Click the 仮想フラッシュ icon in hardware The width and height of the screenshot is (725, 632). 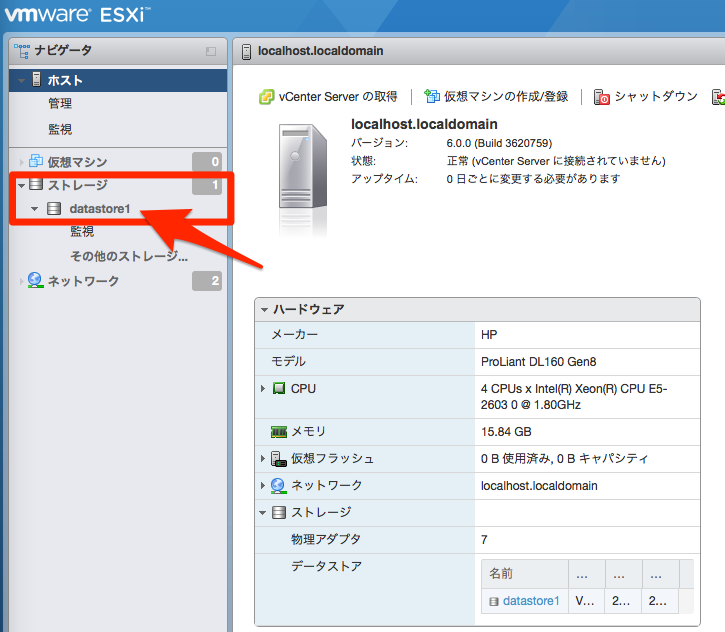click(279, 459)
